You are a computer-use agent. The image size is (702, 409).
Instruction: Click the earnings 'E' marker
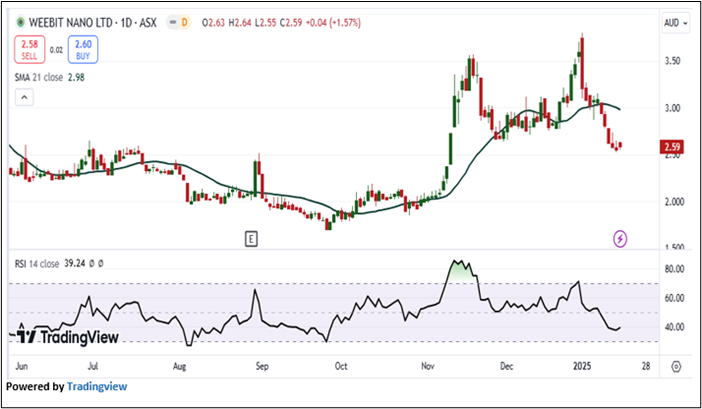(x=251, y=239)
